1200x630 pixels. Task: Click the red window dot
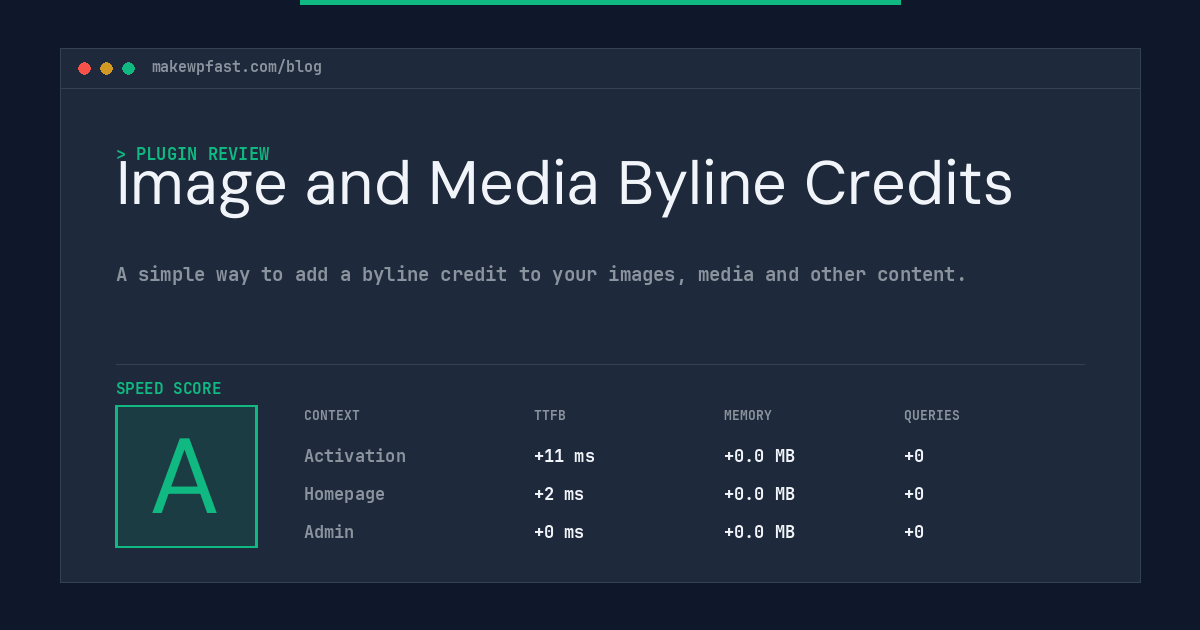tap(84, 68)
